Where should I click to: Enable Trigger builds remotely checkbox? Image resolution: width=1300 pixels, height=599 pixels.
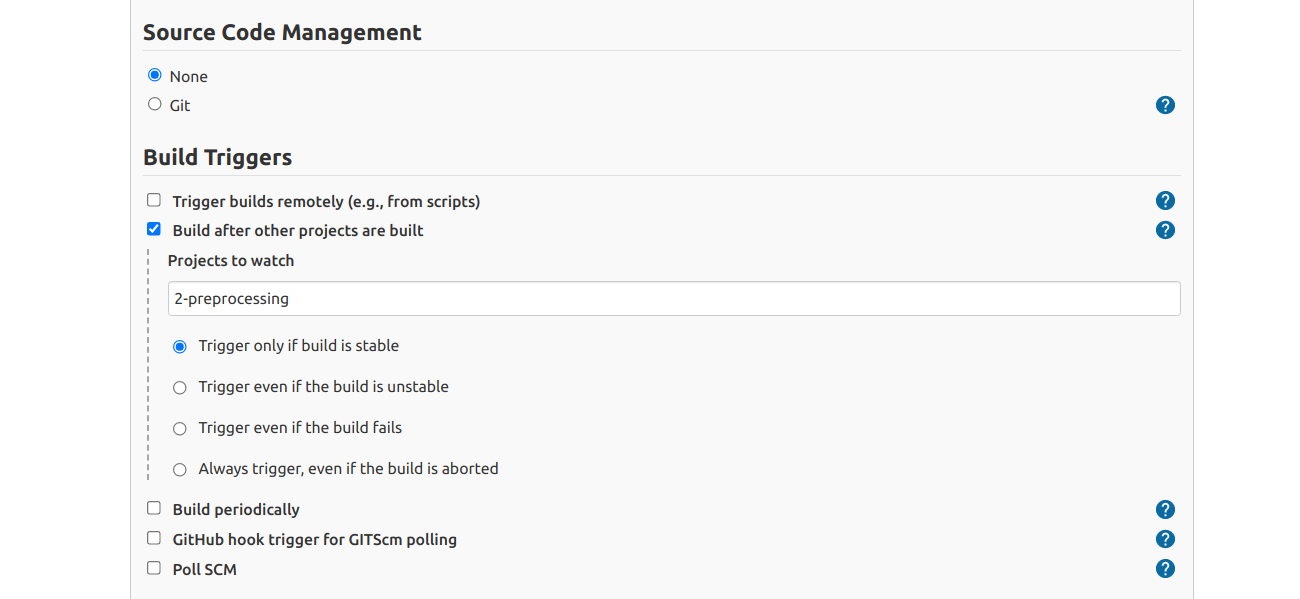point(153,200)
